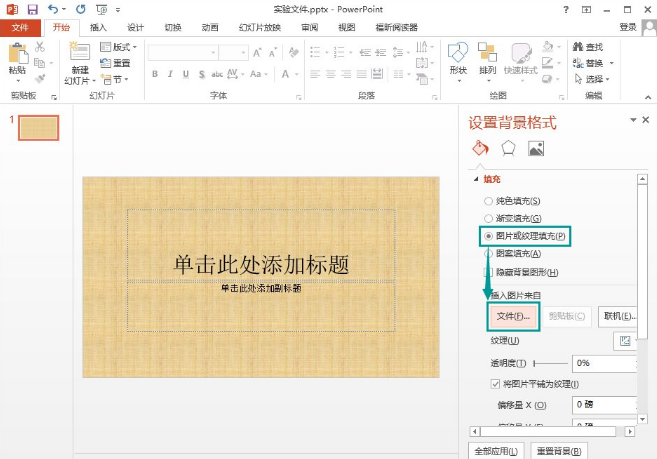Select slide 1 thumbnail in the left panel
This screenshot has width=657, height=459.
[40, 127]
